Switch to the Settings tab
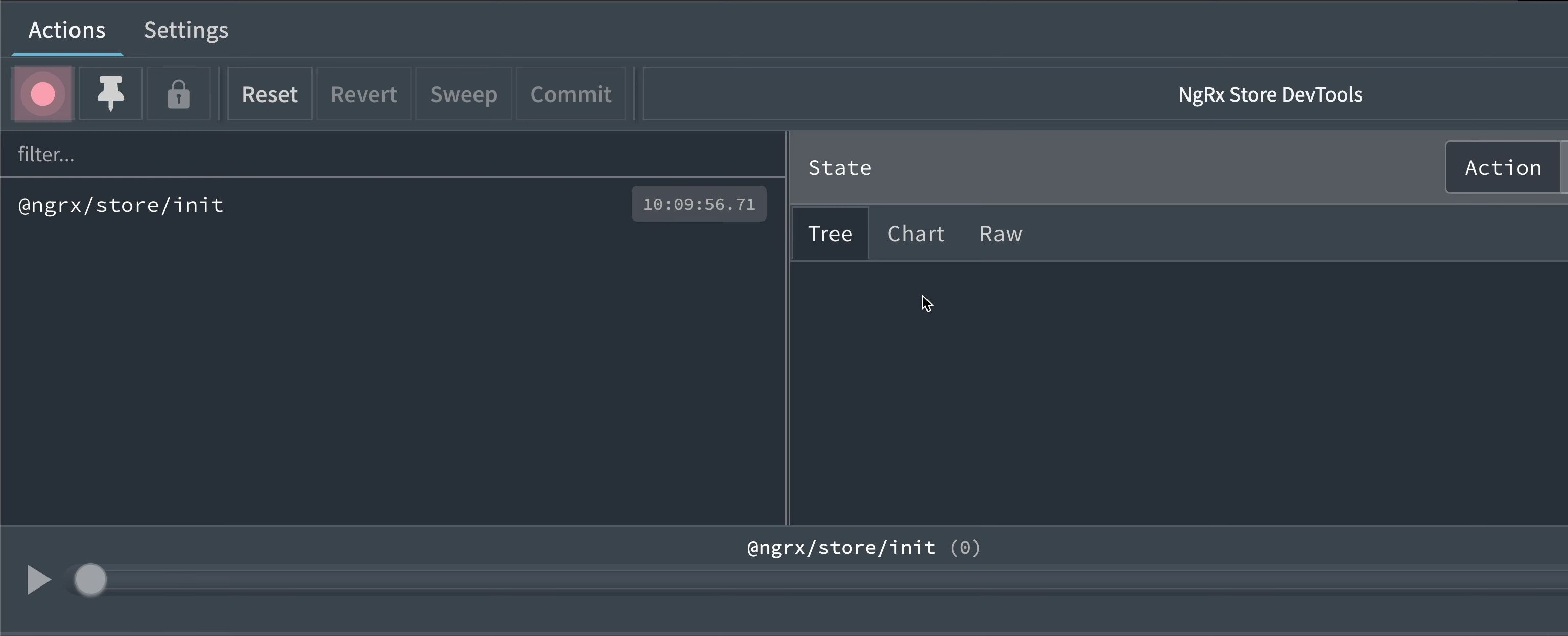 [185, 30]
